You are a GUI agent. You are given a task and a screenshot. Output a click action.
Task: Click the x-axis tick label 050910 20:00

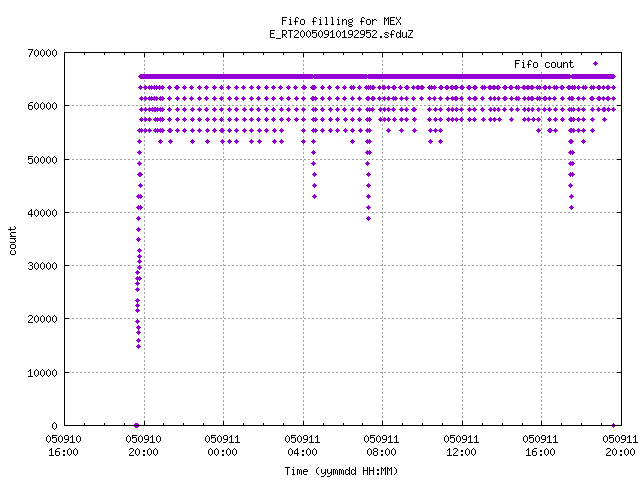point(143,446)
